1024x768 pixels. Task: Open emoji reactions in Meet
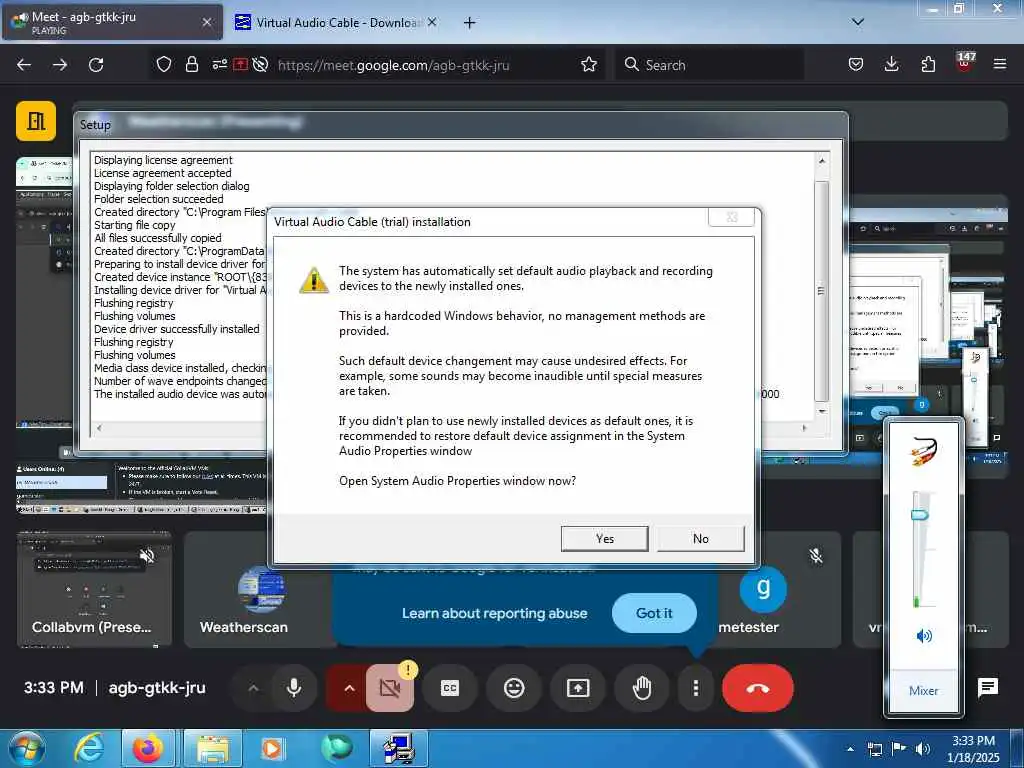coord(514,688)
